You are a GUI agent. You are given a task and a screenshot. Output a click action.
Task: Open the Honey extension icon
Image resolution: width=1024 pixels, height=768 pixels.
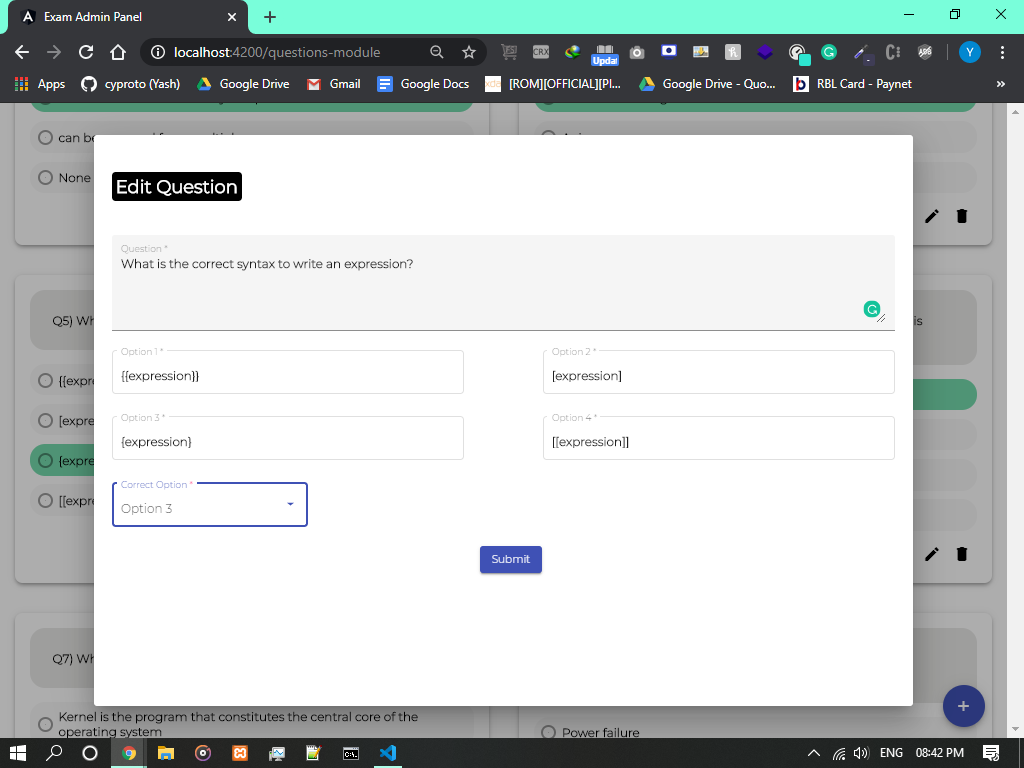pos(733,52)
